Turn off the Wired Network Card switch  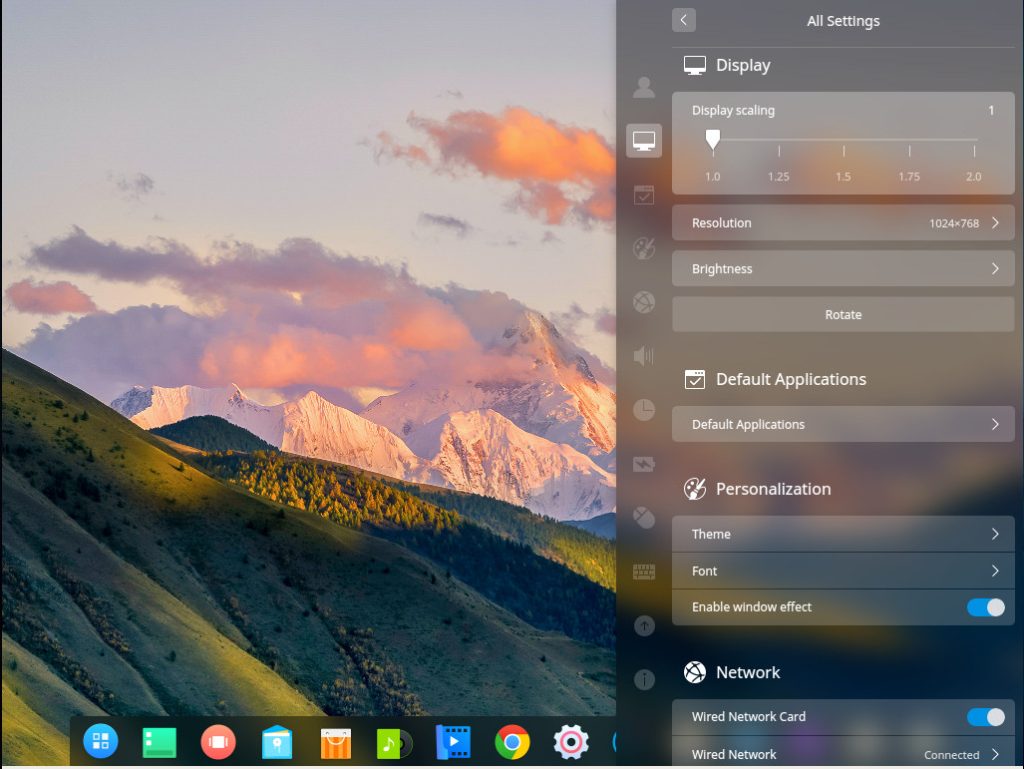click(985, 717)
